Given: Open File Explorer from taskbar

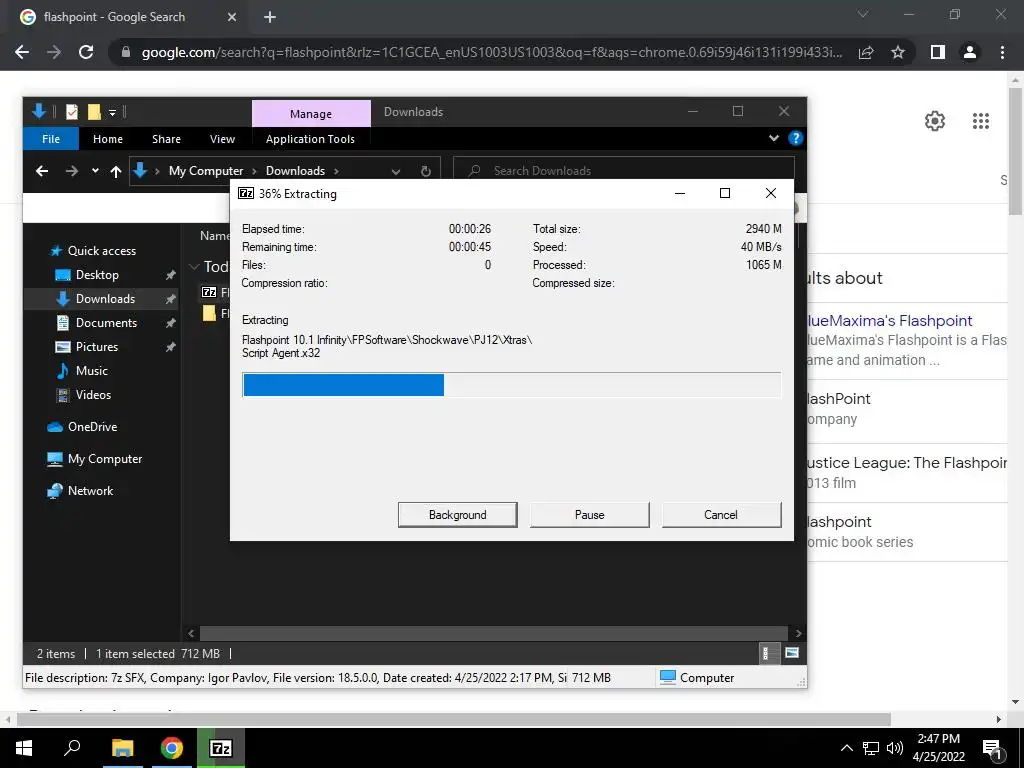Looking at the screenshot, I should [x=122, y=748].
